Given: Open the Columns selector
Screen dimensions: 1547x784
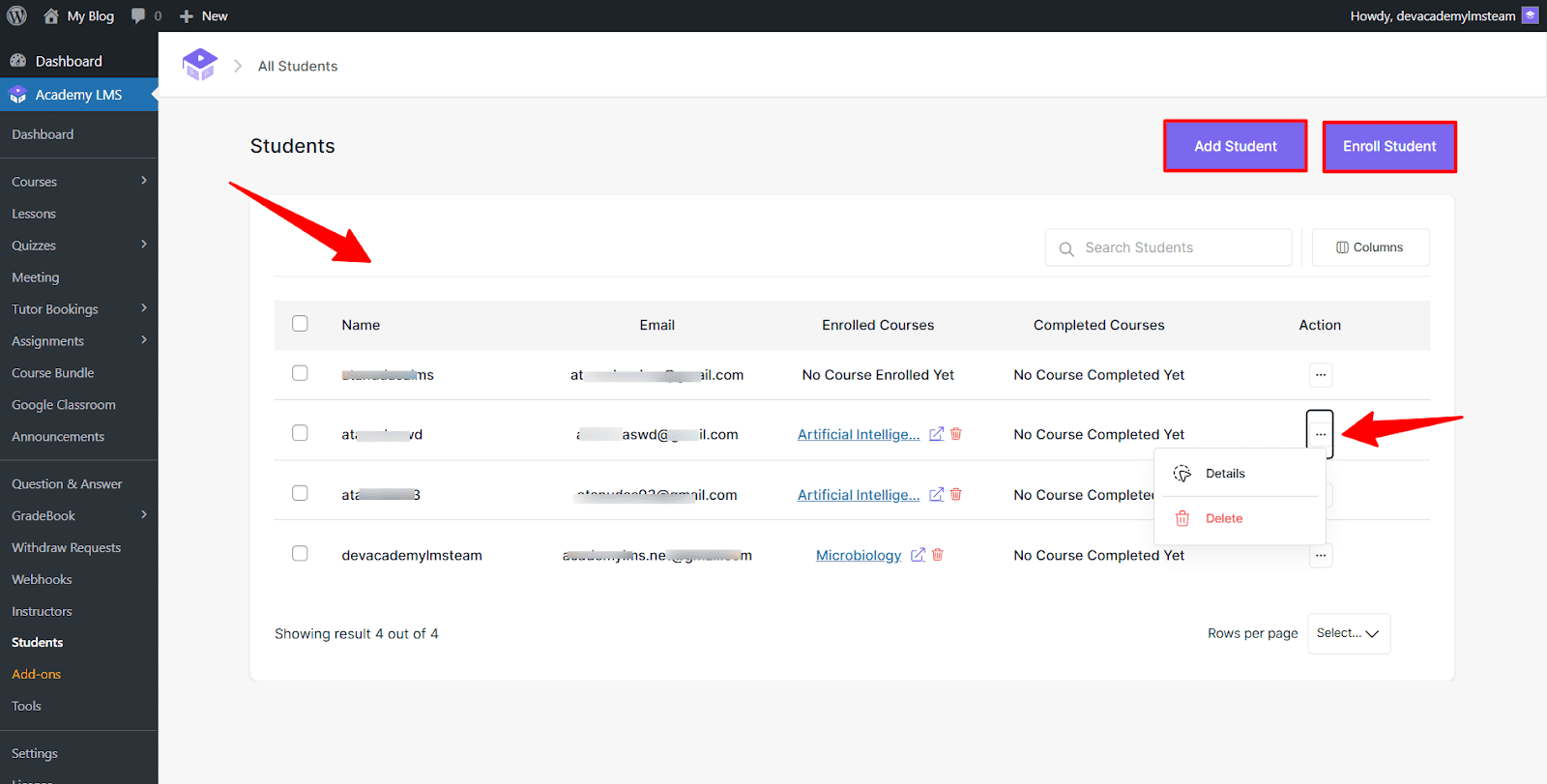Looking at the screenshot, I should (1370, 247).
